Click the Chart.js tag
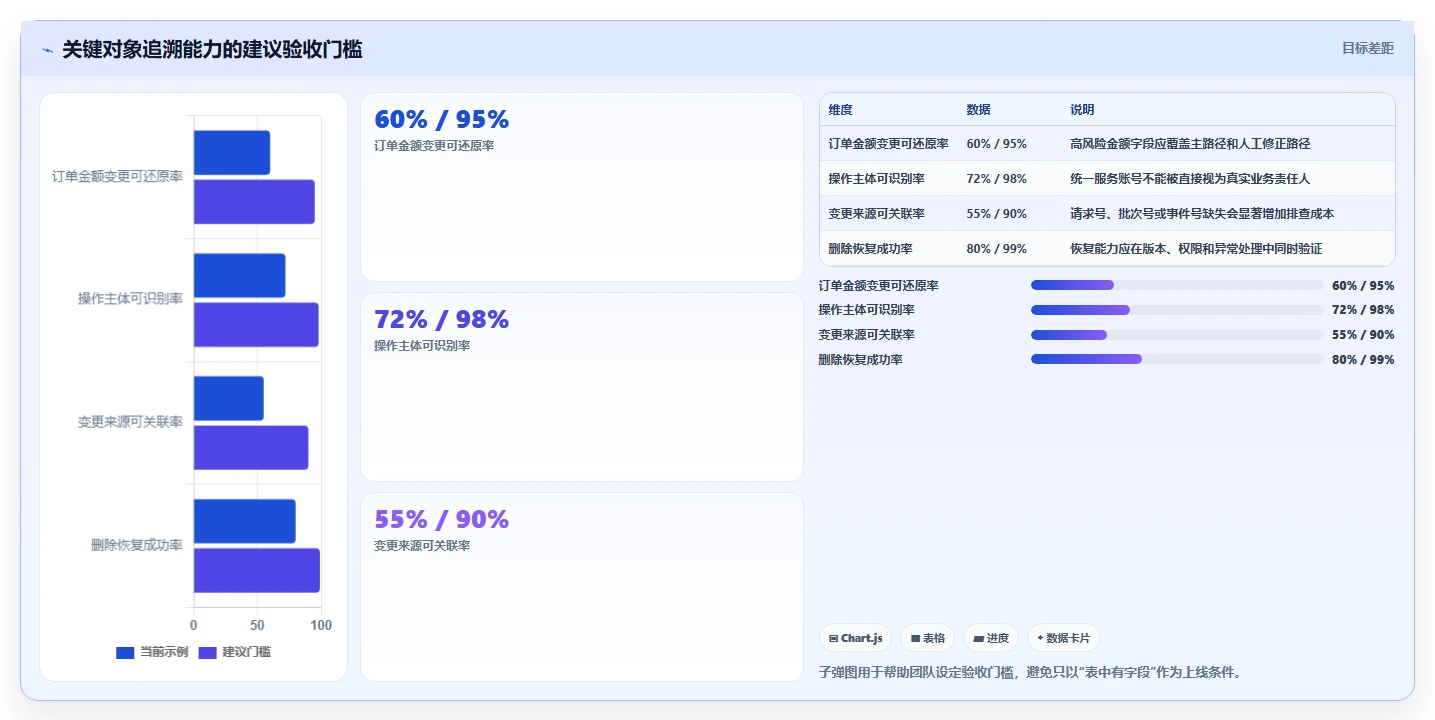1435x720 pixels. coord(855,638)
